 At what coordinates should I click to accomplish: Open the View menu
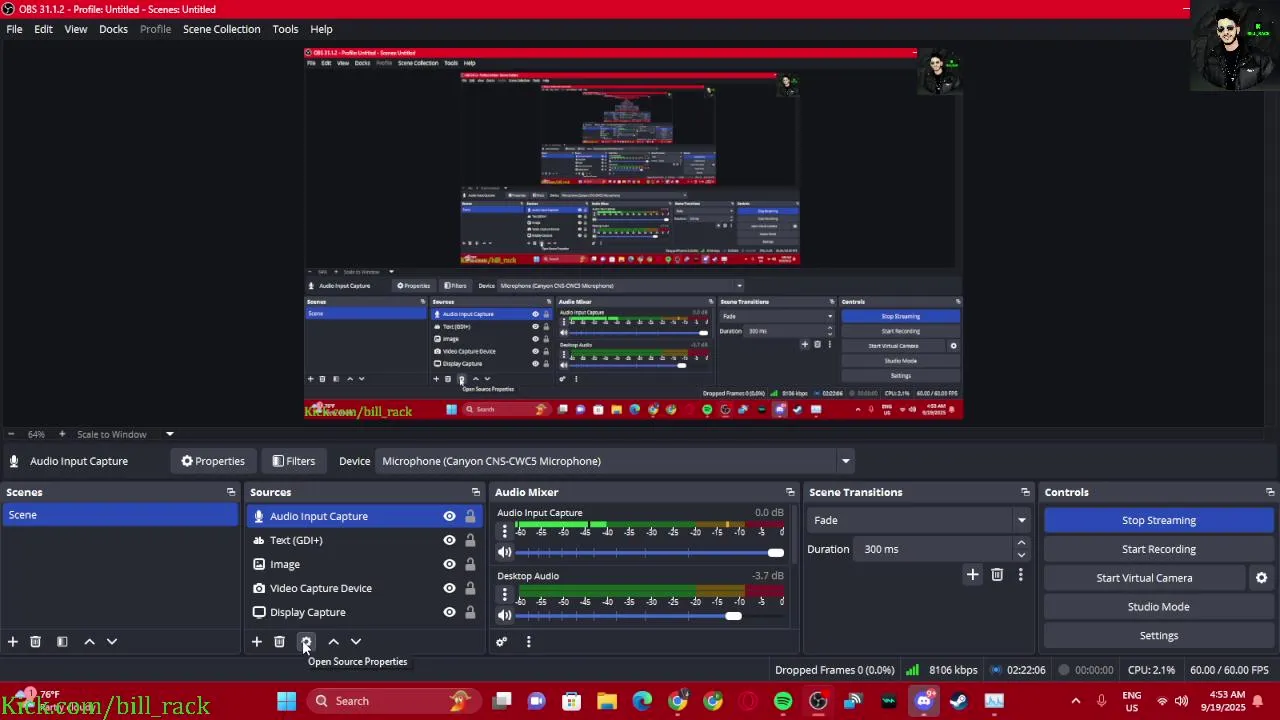click(76, 29)
